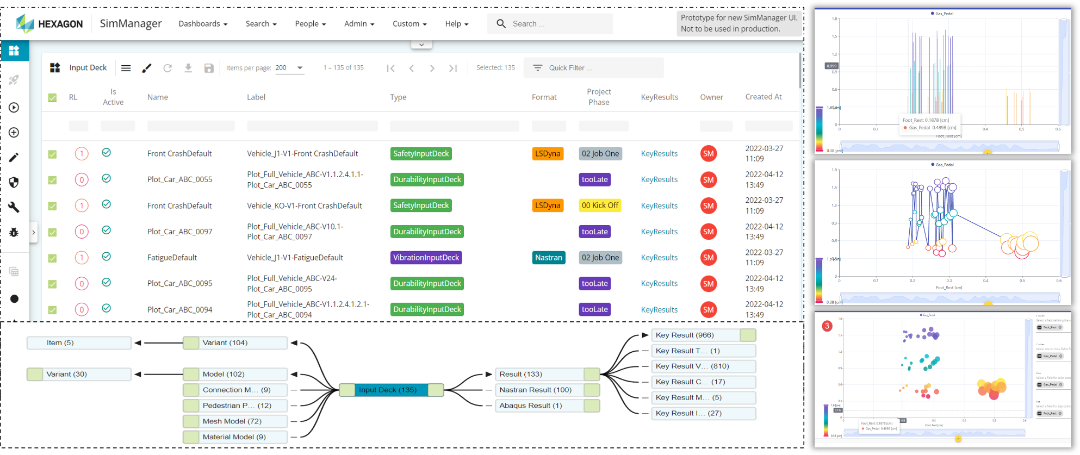Click the Quick Filter funnel icon
Image resolution: width=1080 pixels, height=455 pixels.
538,67
